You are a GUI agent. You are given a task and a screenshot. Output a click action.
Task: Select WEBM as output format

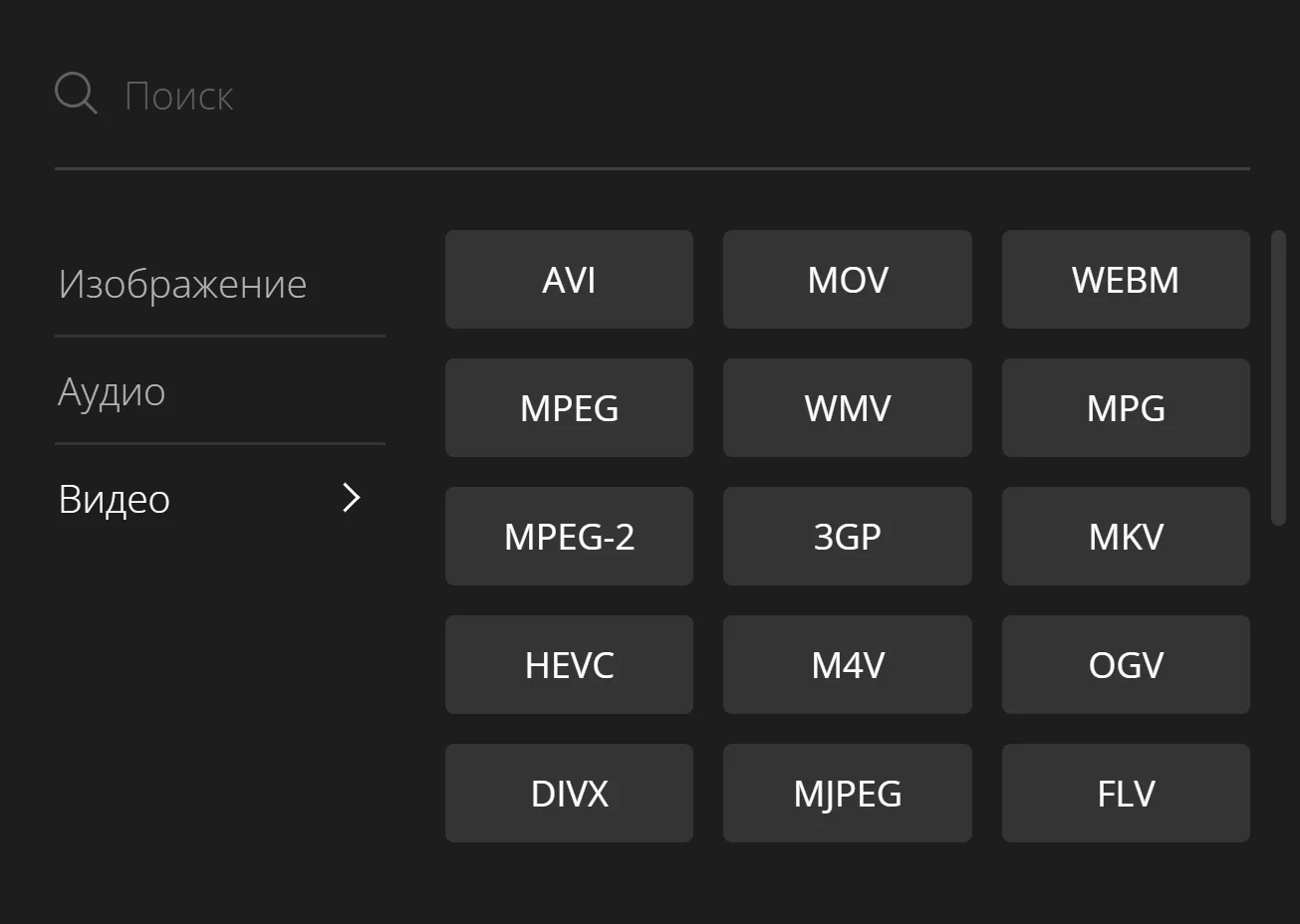(x=1126, y=280)
